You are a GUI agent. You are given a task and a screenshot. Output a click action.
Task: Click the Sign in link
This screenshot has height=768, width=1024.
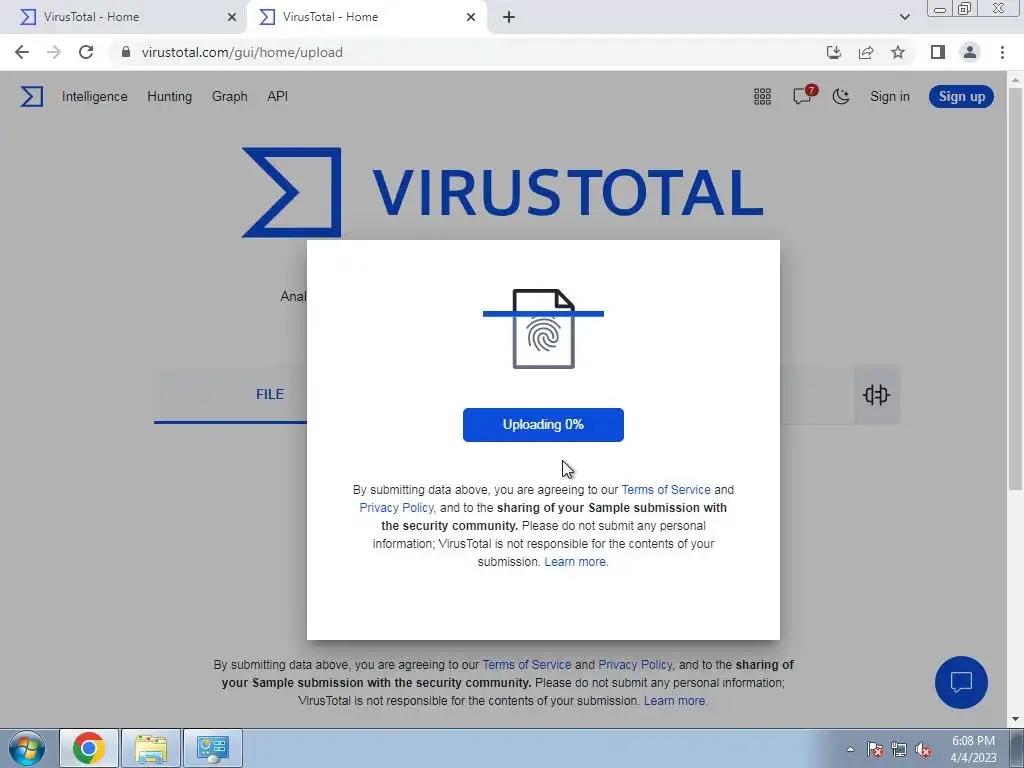pyautogui.click(x=889, y=97)
